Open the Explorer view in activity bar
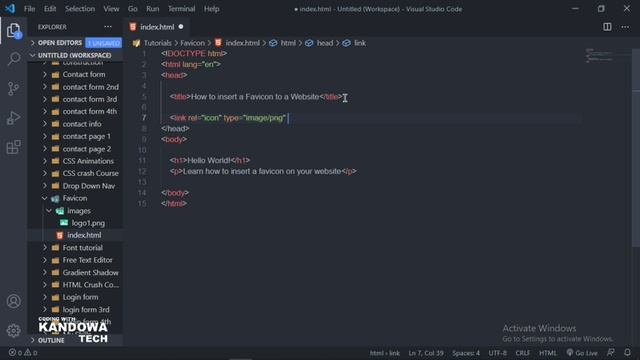This screenshot has height=360, width=640. (13, 31)
